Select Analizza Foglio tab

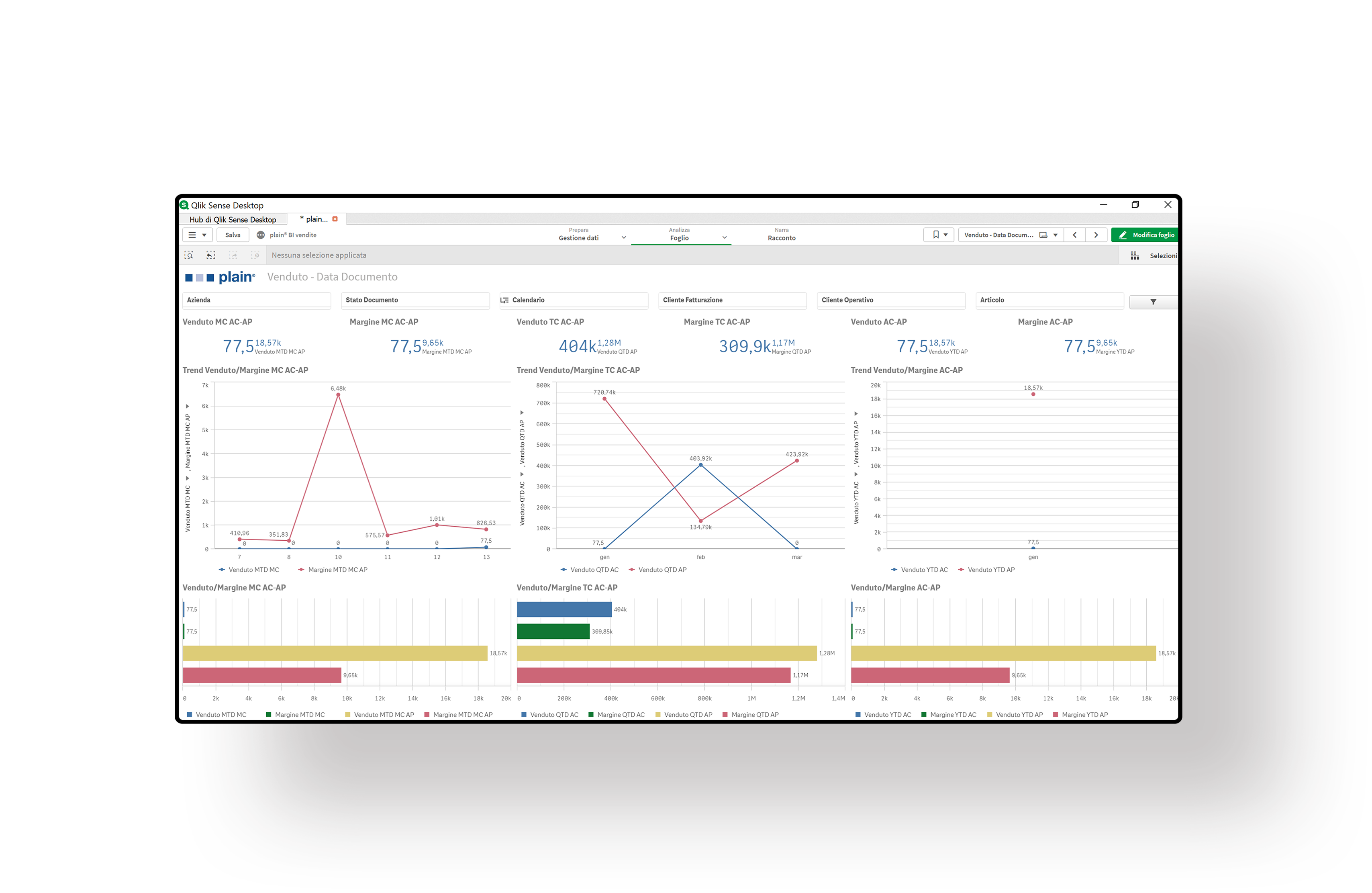coord(679,235)
